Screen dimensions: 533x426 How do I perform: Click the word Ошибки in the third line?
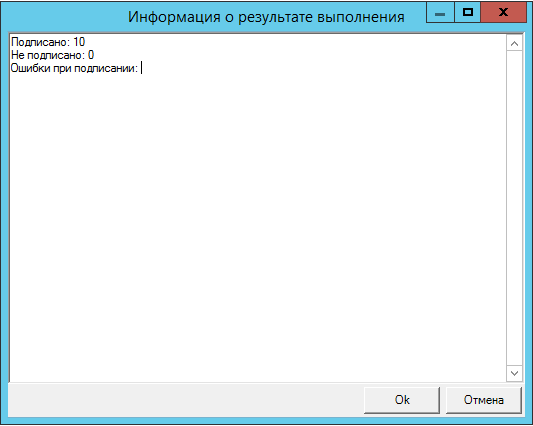pyautogui.click(x=30, y=68)
